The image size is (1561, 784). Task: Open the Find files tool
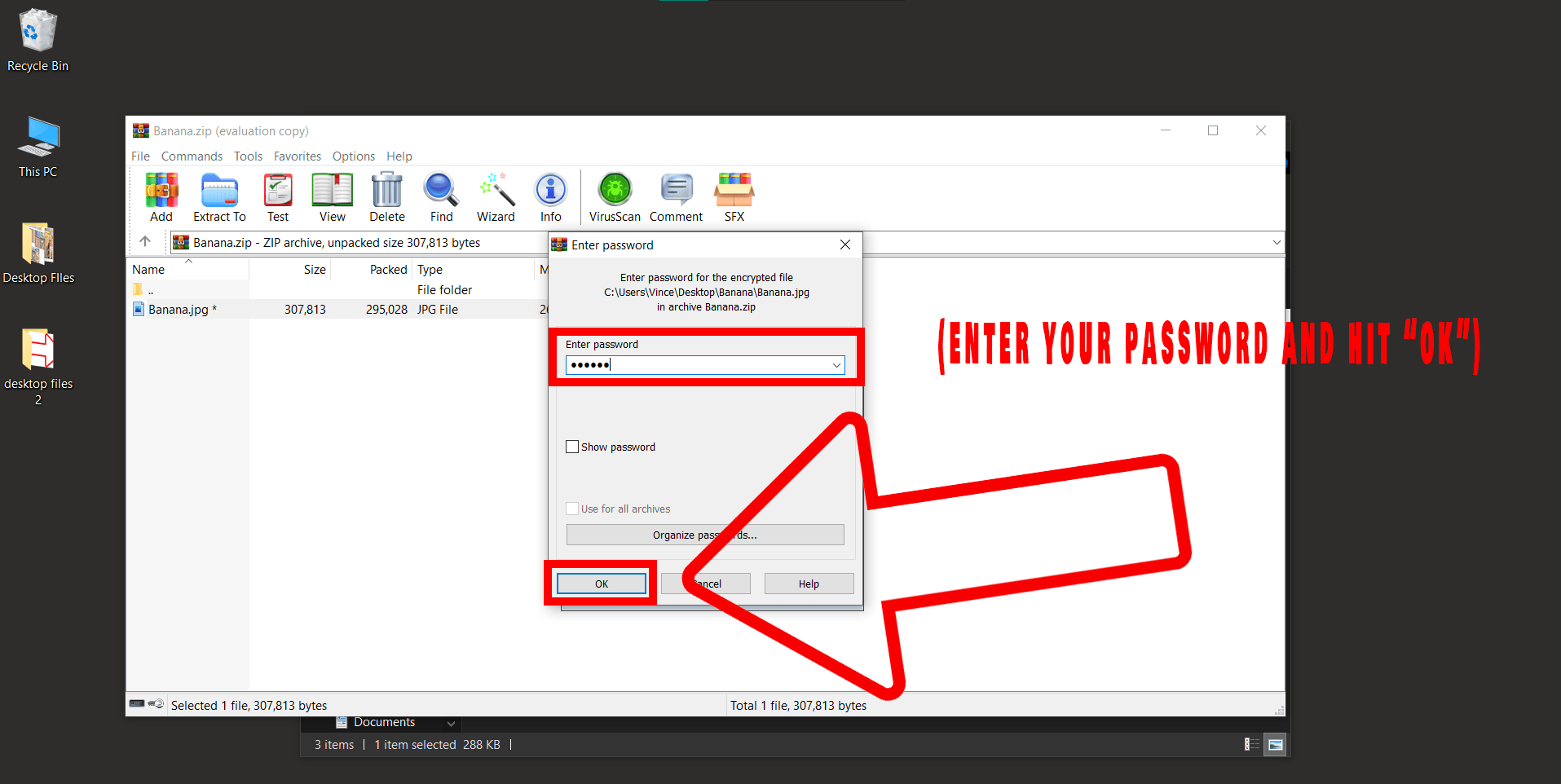pyautogui.click(x=440, y=196)
